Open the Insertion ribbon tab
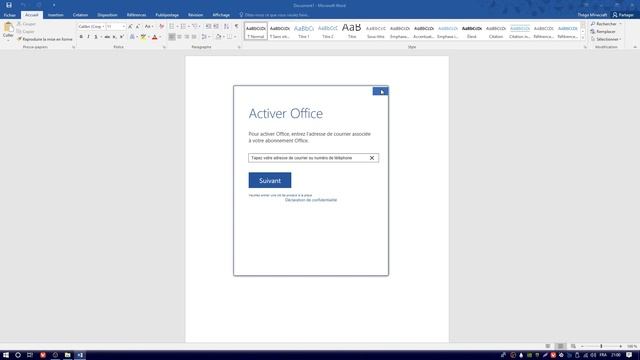 (56, 15)
